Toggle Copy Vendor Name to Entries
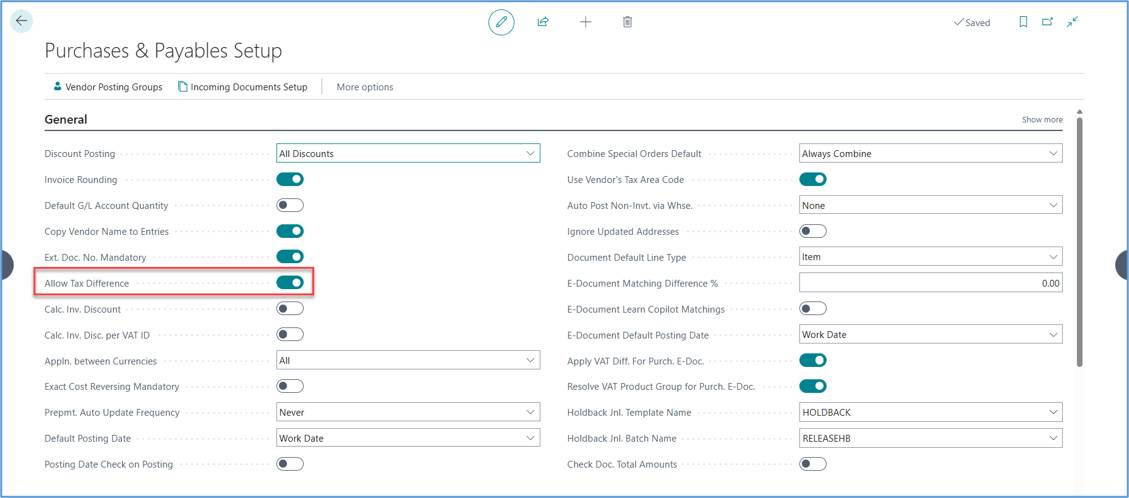 (x=290, y=231)
